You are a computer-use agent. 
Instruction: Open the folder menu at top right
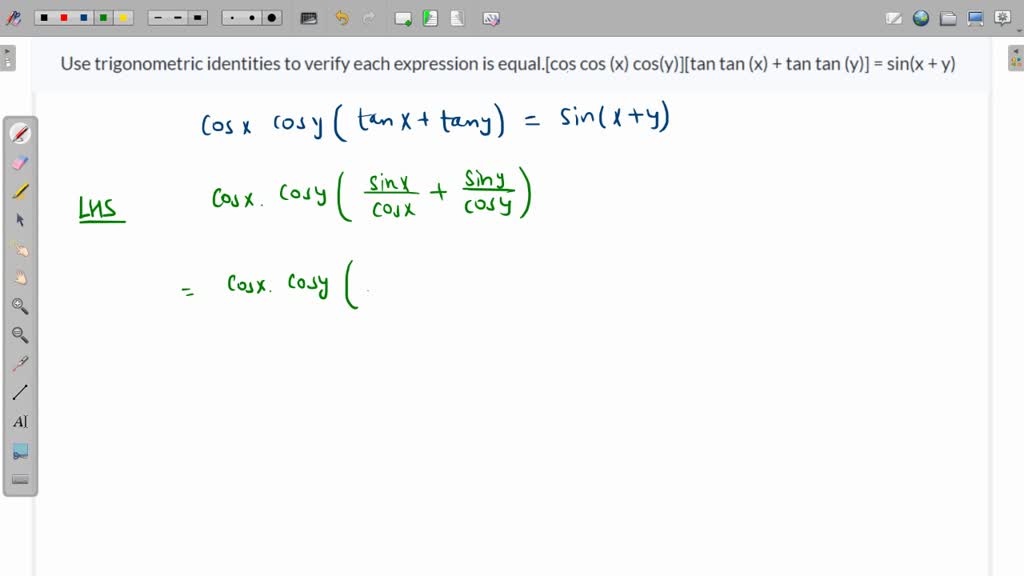(947, 17)
